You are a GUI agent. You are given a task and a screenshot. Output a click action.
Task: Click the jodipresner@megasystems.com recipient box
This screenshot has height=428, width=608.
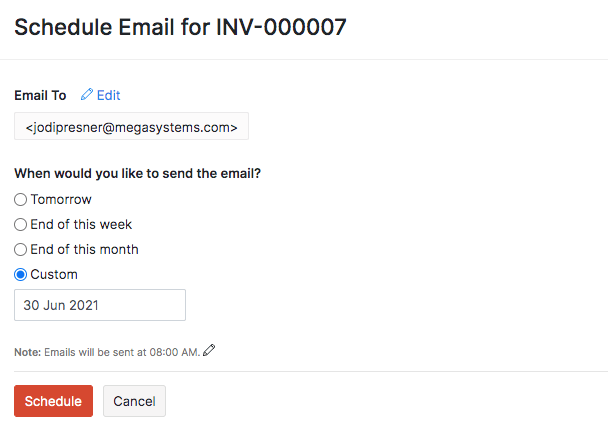tap(131, 127)
